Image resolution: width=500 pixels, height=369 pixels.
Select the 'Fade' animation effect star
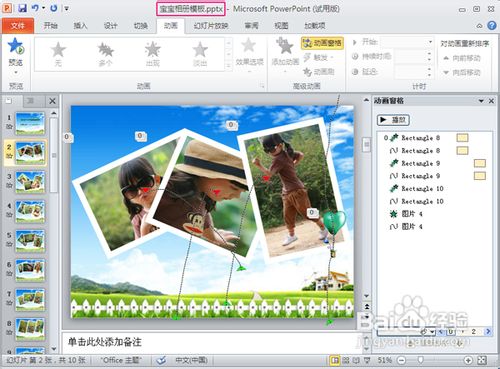pyautogui.click(x=200, y=49)
